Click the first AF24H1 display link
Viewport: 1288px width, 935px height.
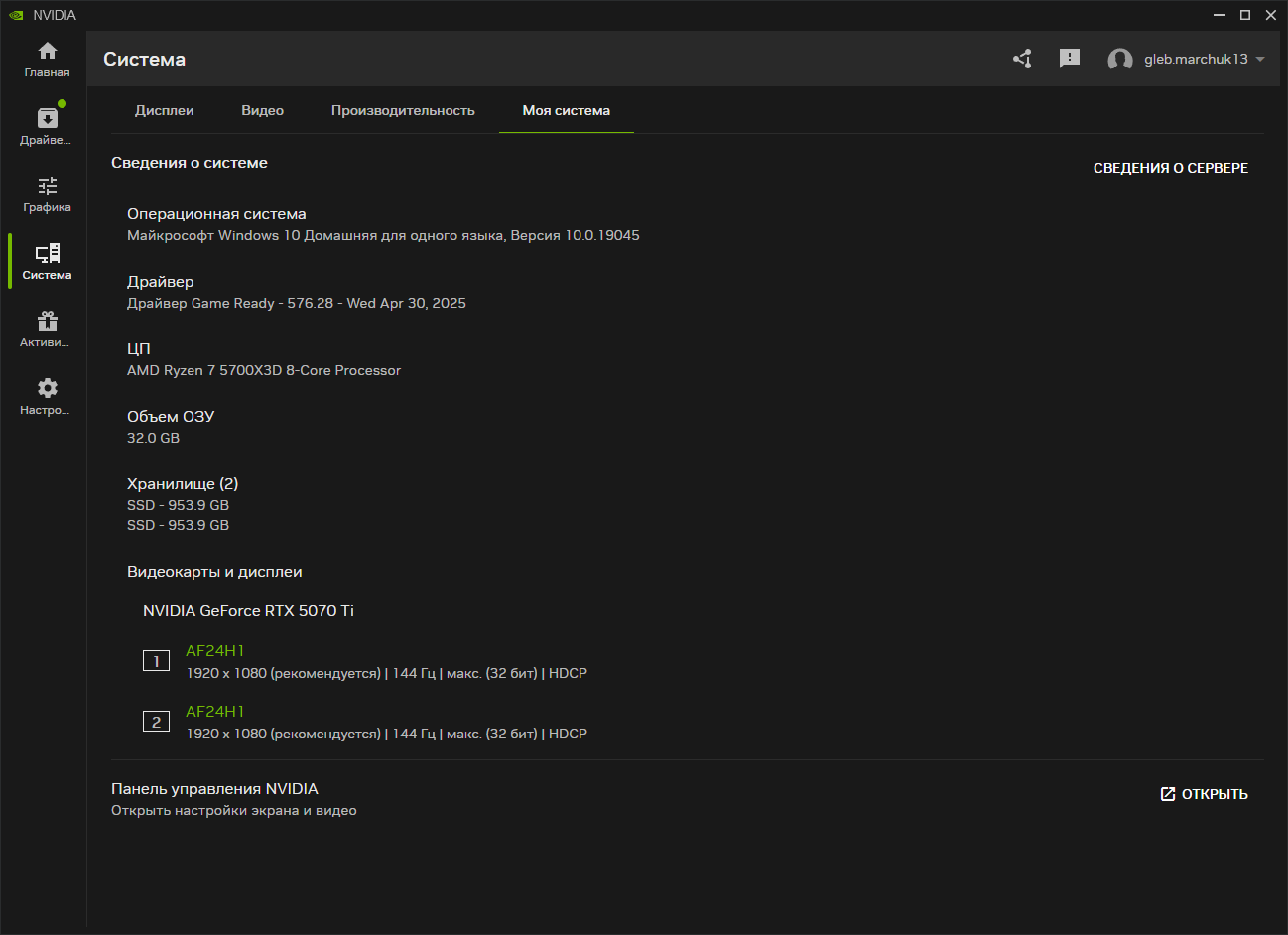click(215, 651)
